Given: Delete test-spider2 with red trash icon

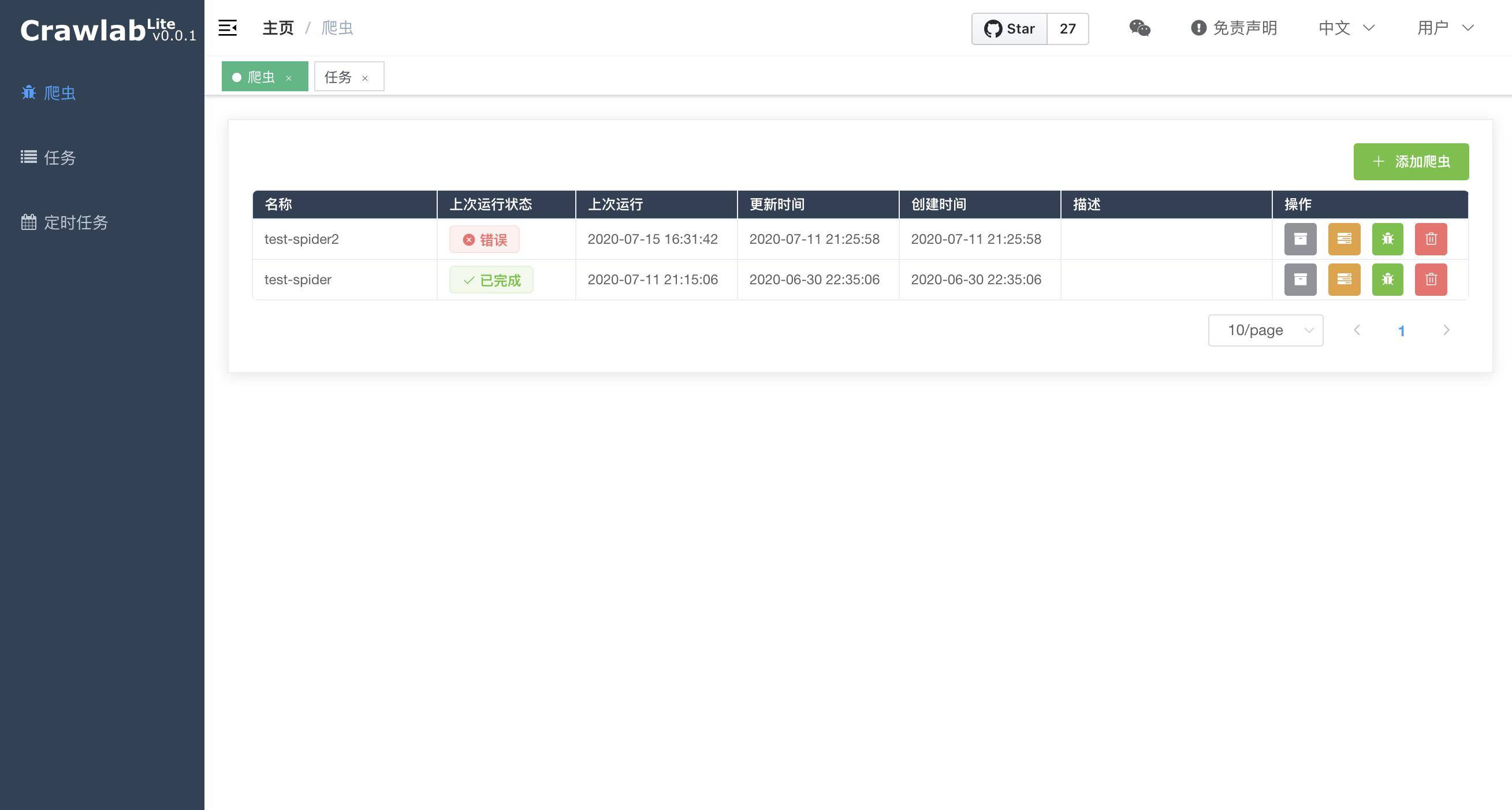Looking at the screenshot, I should pos(1431,239).
